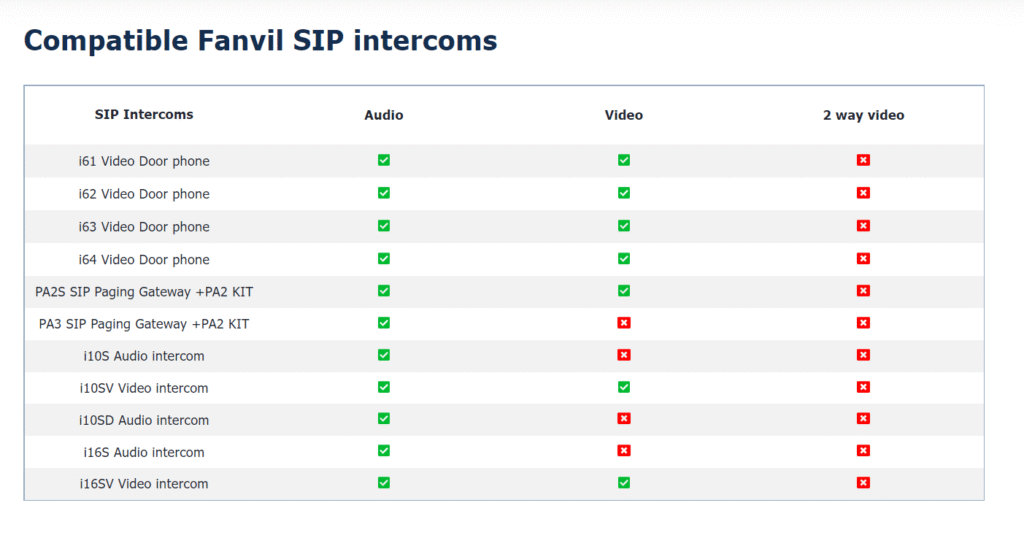Viewport: 1024px width, 538px height.
Task: Select the 'i10SD Audio intercom' row label
Action: click(x=144, y=420)
